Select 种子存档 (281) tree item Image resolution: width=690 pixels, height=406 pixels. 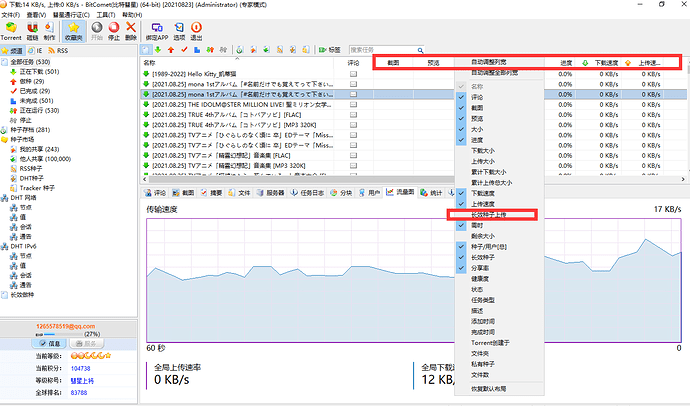(x=30, y=130)
